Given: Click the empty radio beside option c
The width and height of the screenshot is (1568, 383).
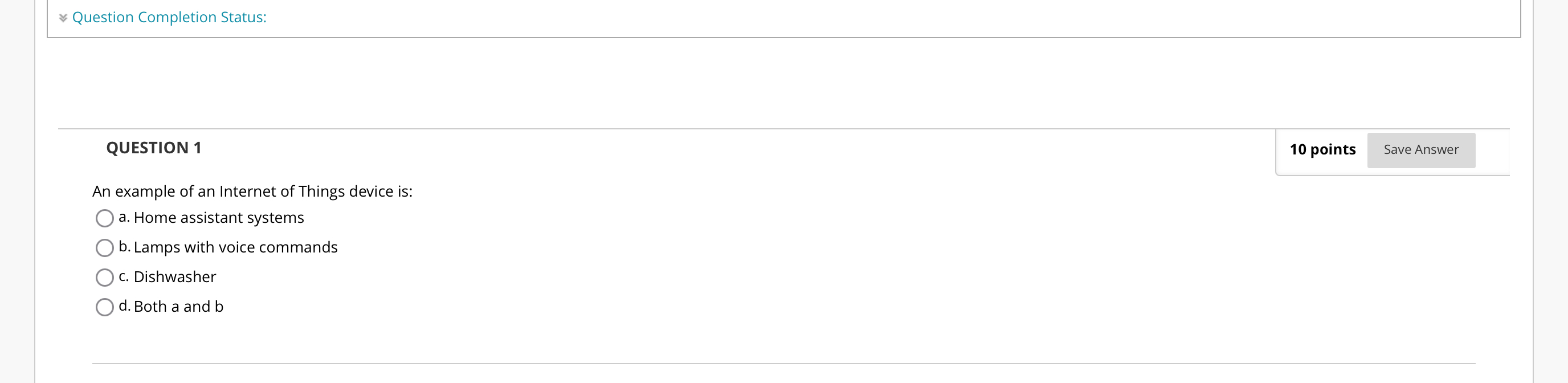Looking at the screenshot, I should click(104, 277).
